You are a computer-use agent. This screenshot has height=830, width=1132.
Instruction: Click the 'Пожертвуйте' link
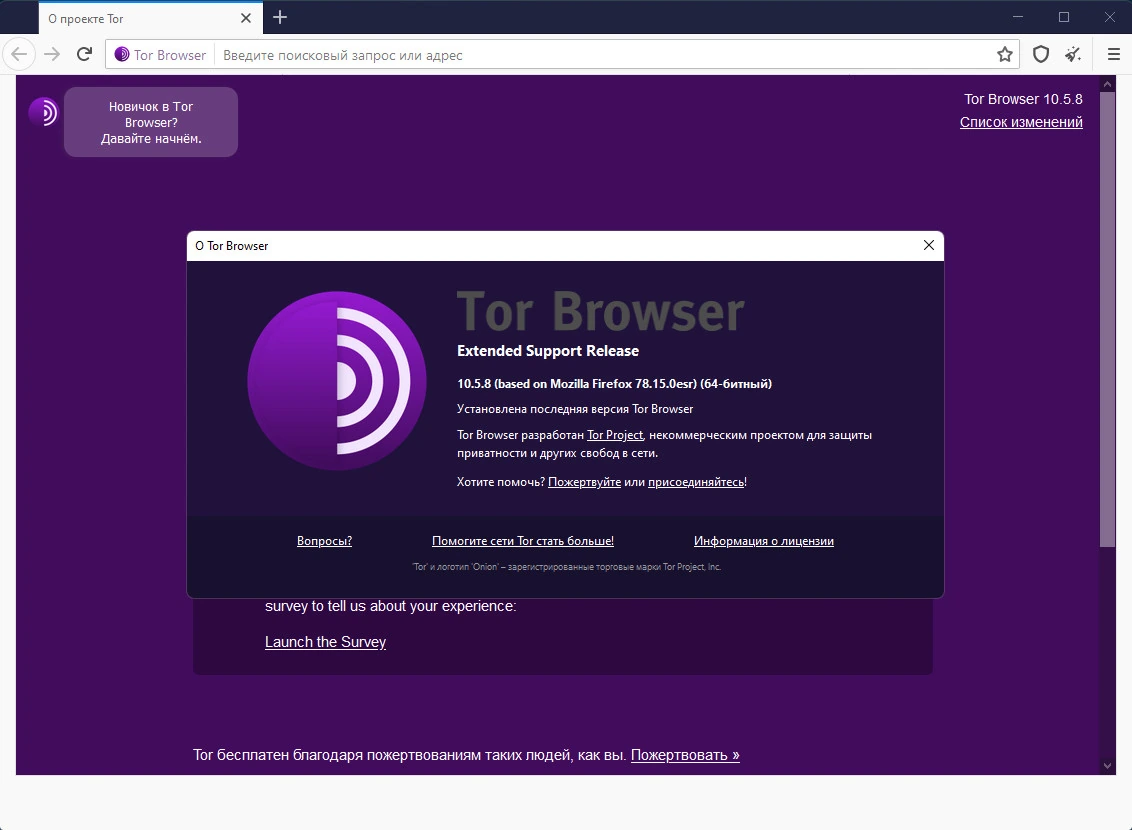584,481
